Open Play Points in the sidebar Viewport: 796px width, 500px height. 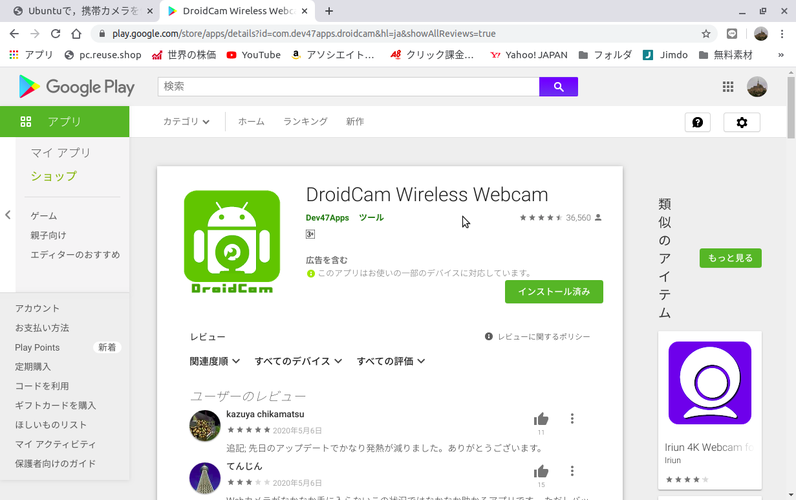[37, 347]
